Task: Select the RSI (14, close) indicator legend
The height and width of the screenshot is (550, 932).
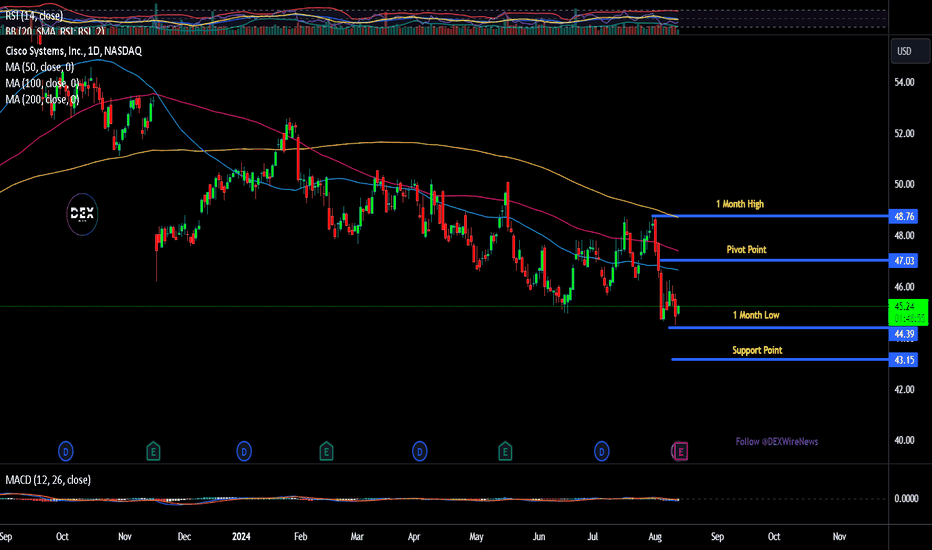Action: [x=34, y=16]
